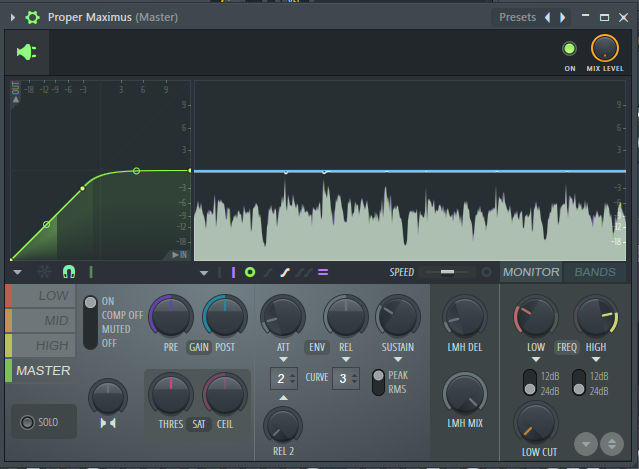This screenshot has height=469, width=639.
Task: Click the REL 2 knob
Action: point(283,425)
